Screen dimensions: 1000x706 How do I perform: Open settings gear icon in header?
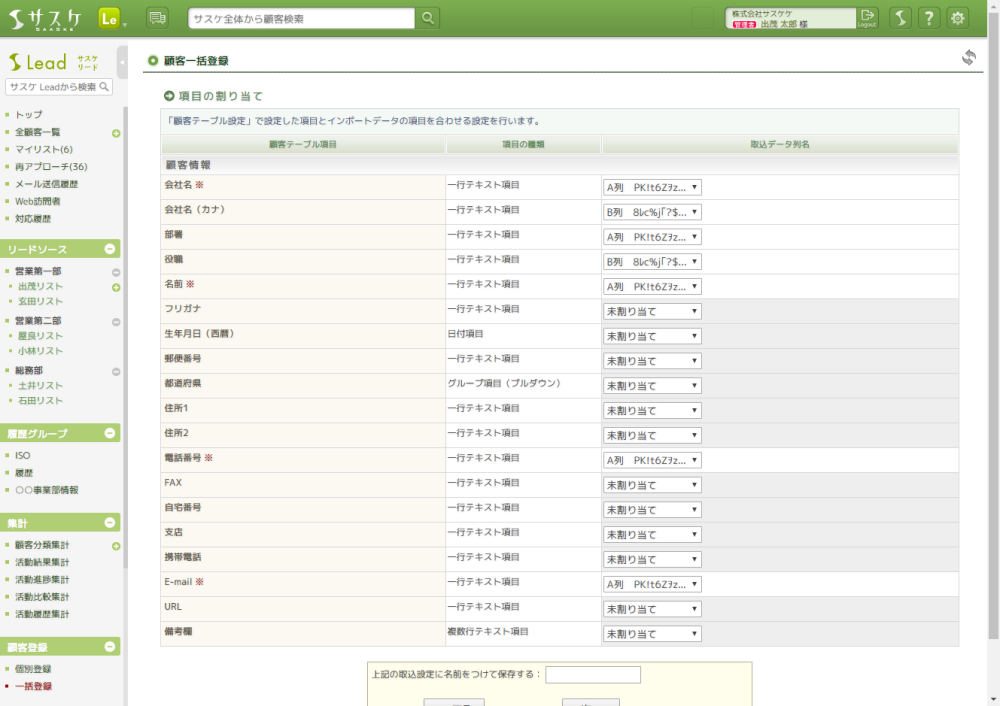(x=958, y=18)
